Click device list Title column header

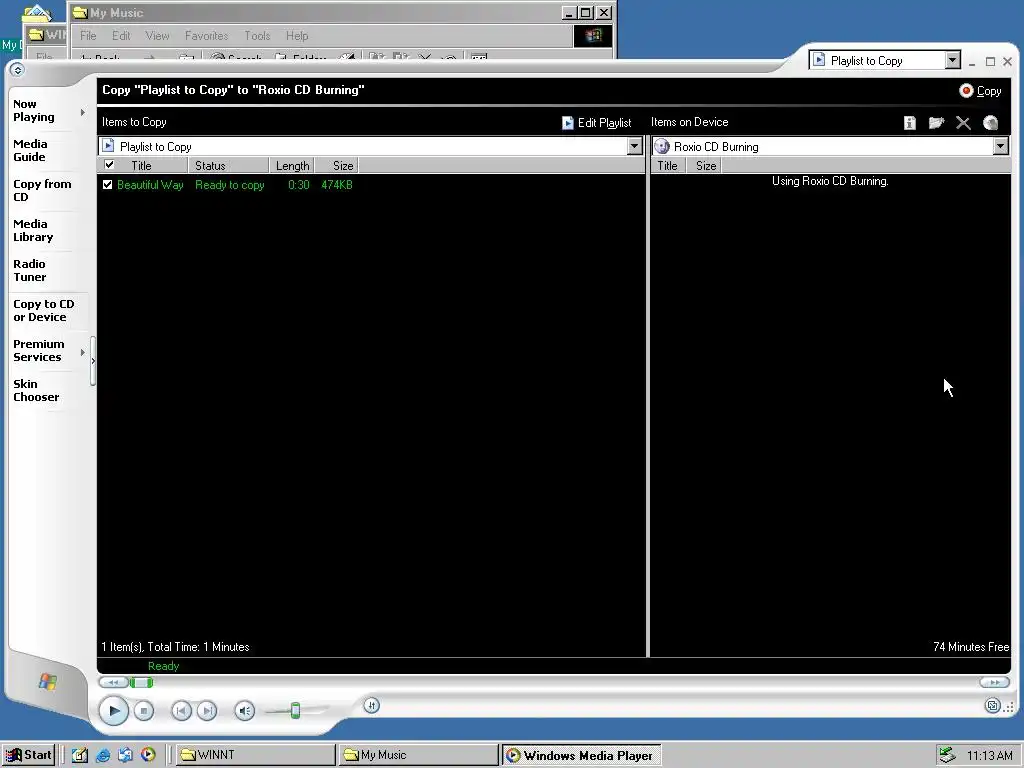tap(667, 166)
